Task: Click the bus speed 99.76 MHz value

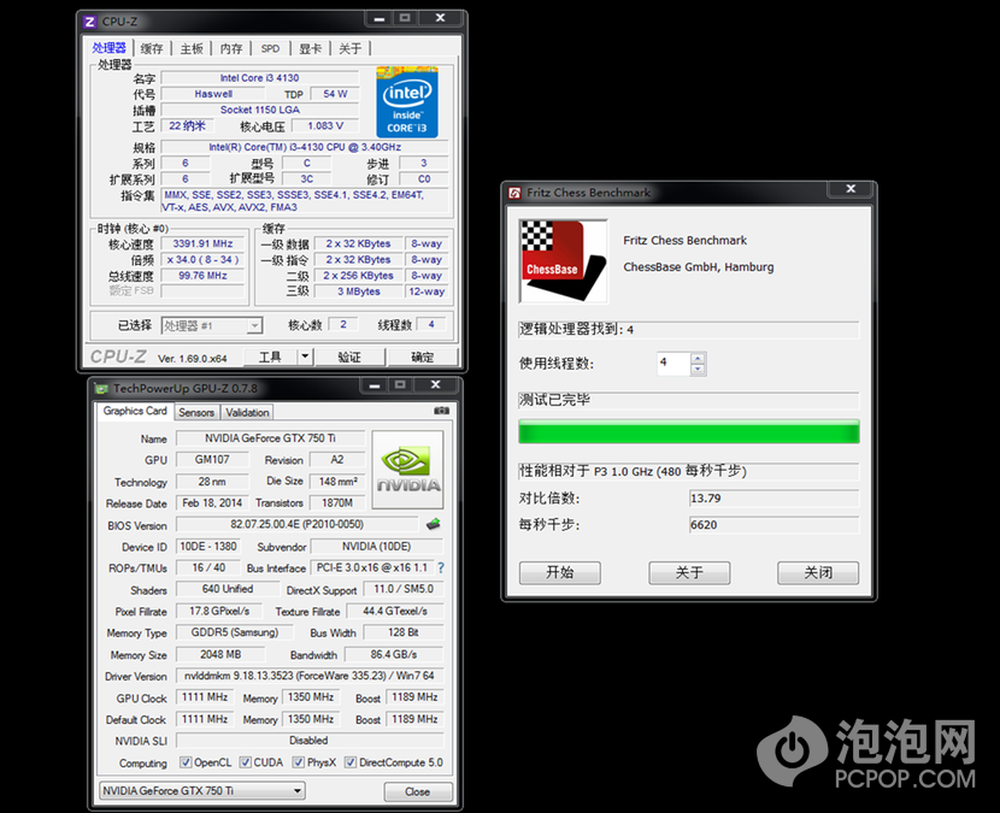Action: tap(203, 275)
